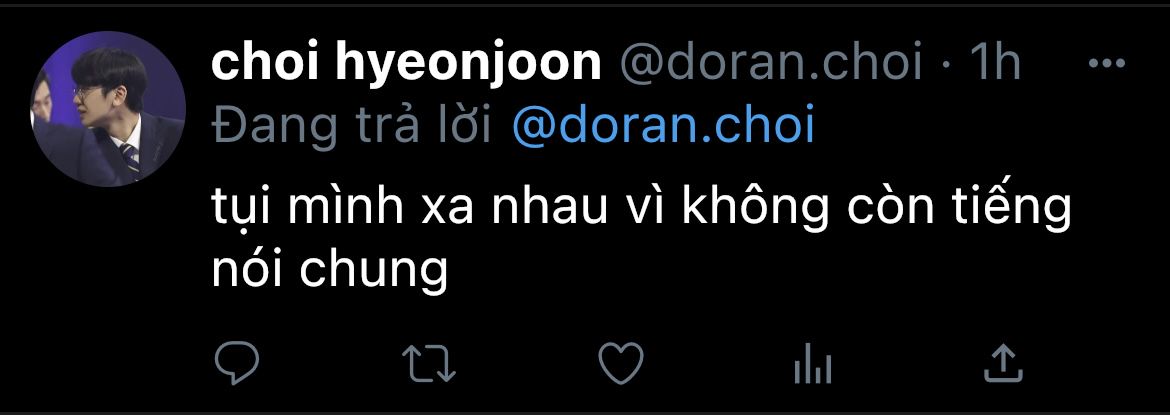This screenshot has width=1170, height=415.
Task: Like the tweet with the heart icon
Action: click(621, 363)
